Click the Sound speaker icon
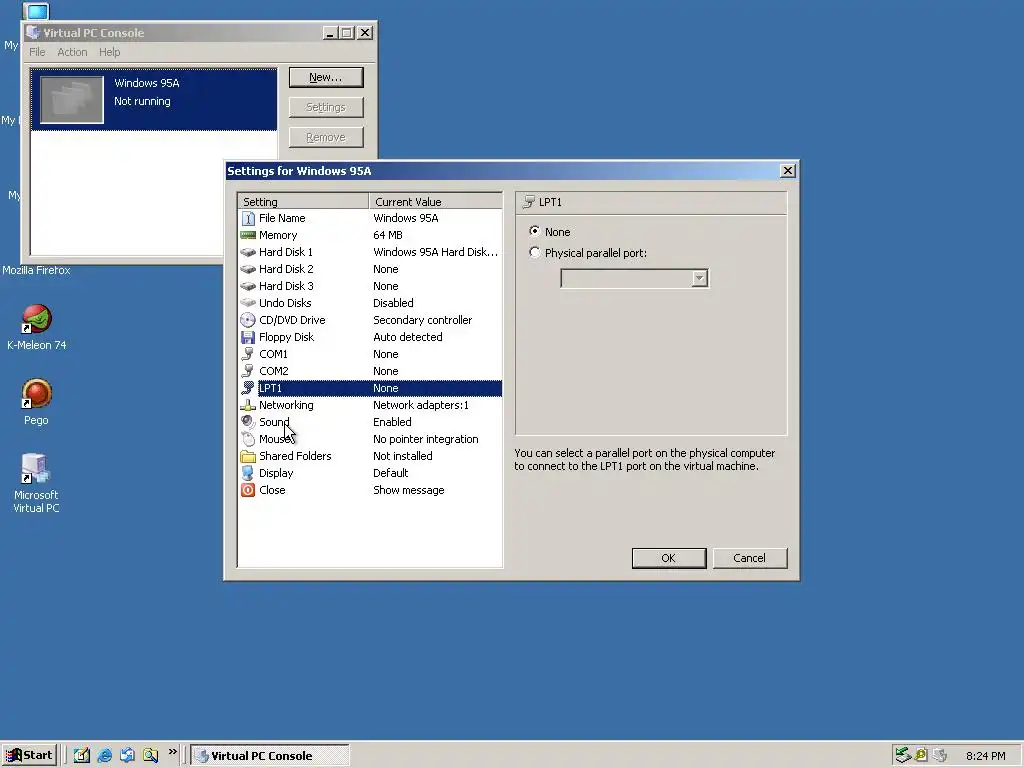This screenshot has width=1024, height=768. [248, 422]
